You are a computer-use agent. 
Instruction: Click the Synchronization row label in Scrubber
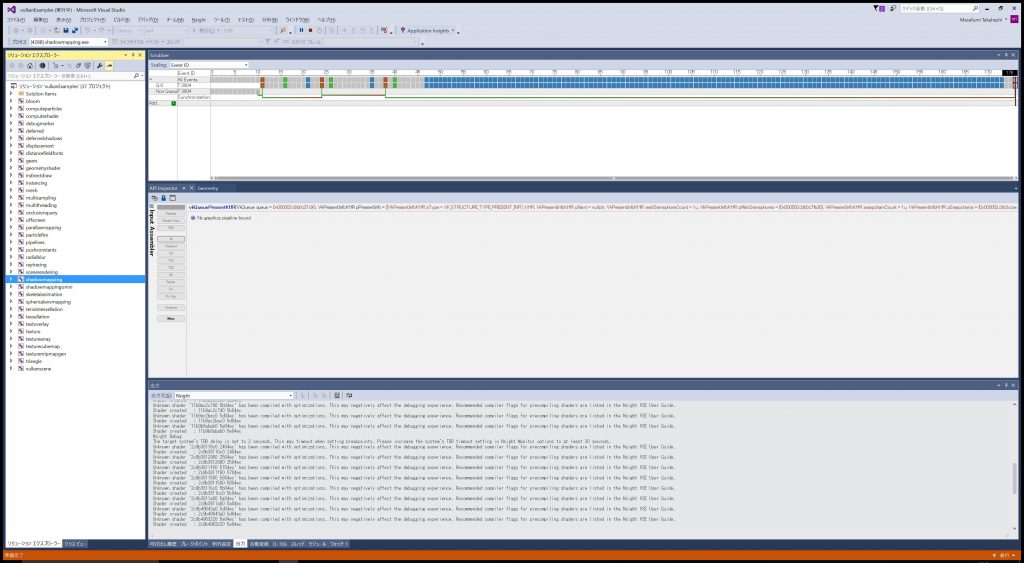(194, 97)
